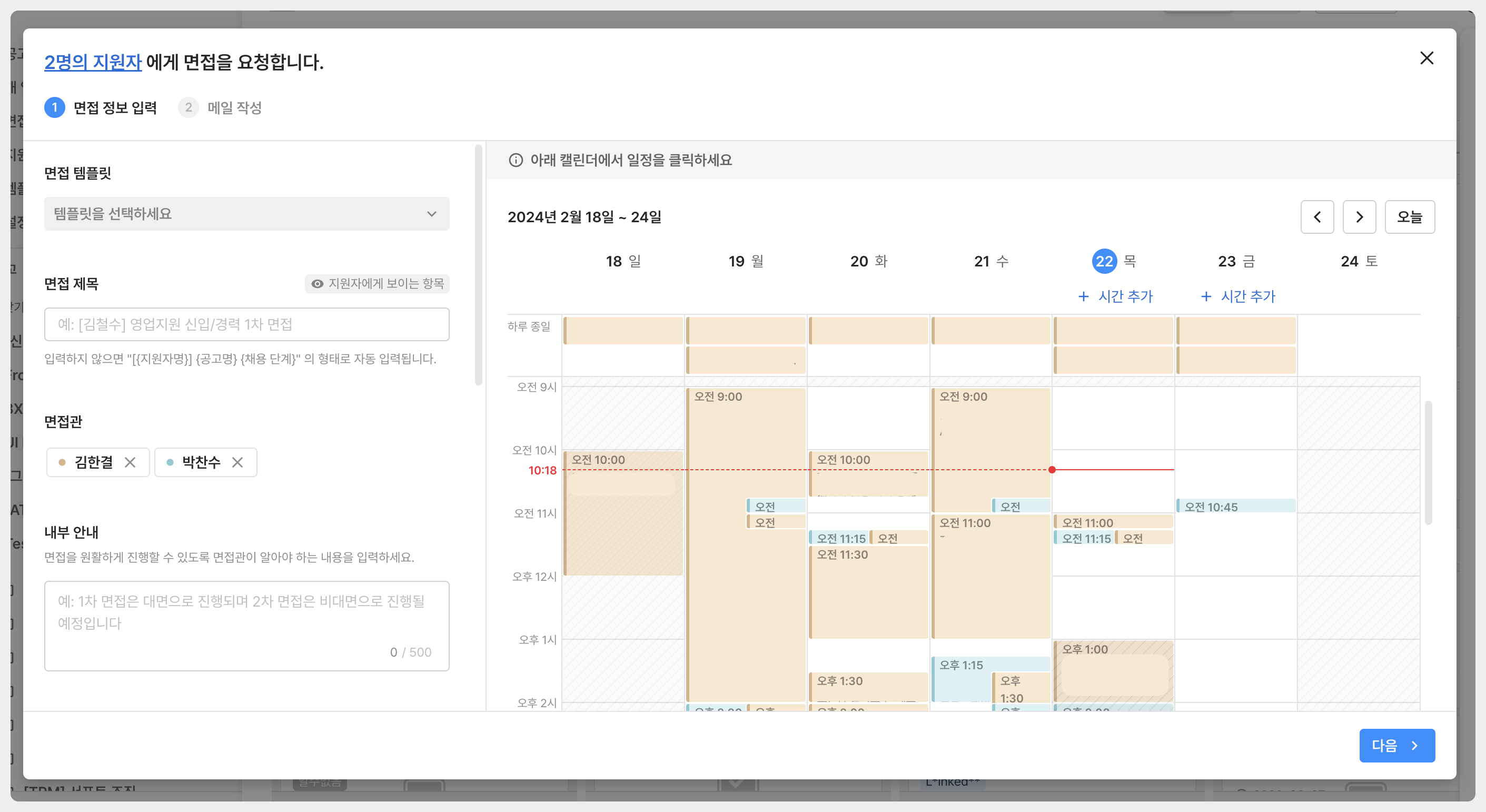
Task: Remove interviewer 김한결 with X icon
Action: pyautogui.click(x=131, y=462)
